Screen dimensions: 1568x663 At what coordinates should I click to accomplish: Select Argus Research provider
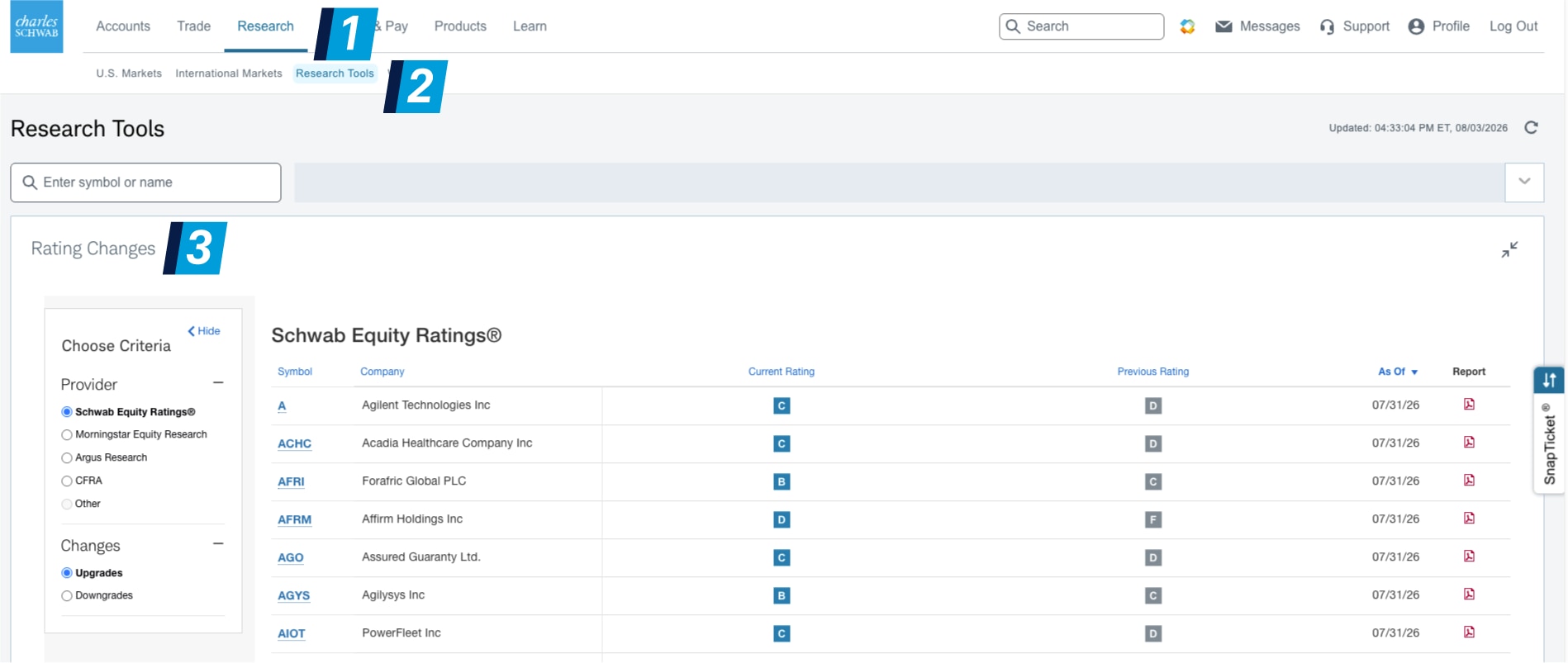coord(67,457)
